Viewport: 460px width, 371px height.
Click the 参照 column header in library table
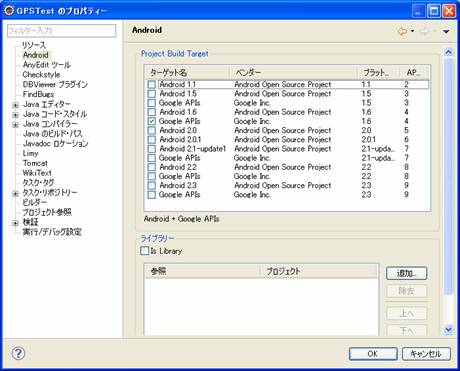tap(202, 271)
